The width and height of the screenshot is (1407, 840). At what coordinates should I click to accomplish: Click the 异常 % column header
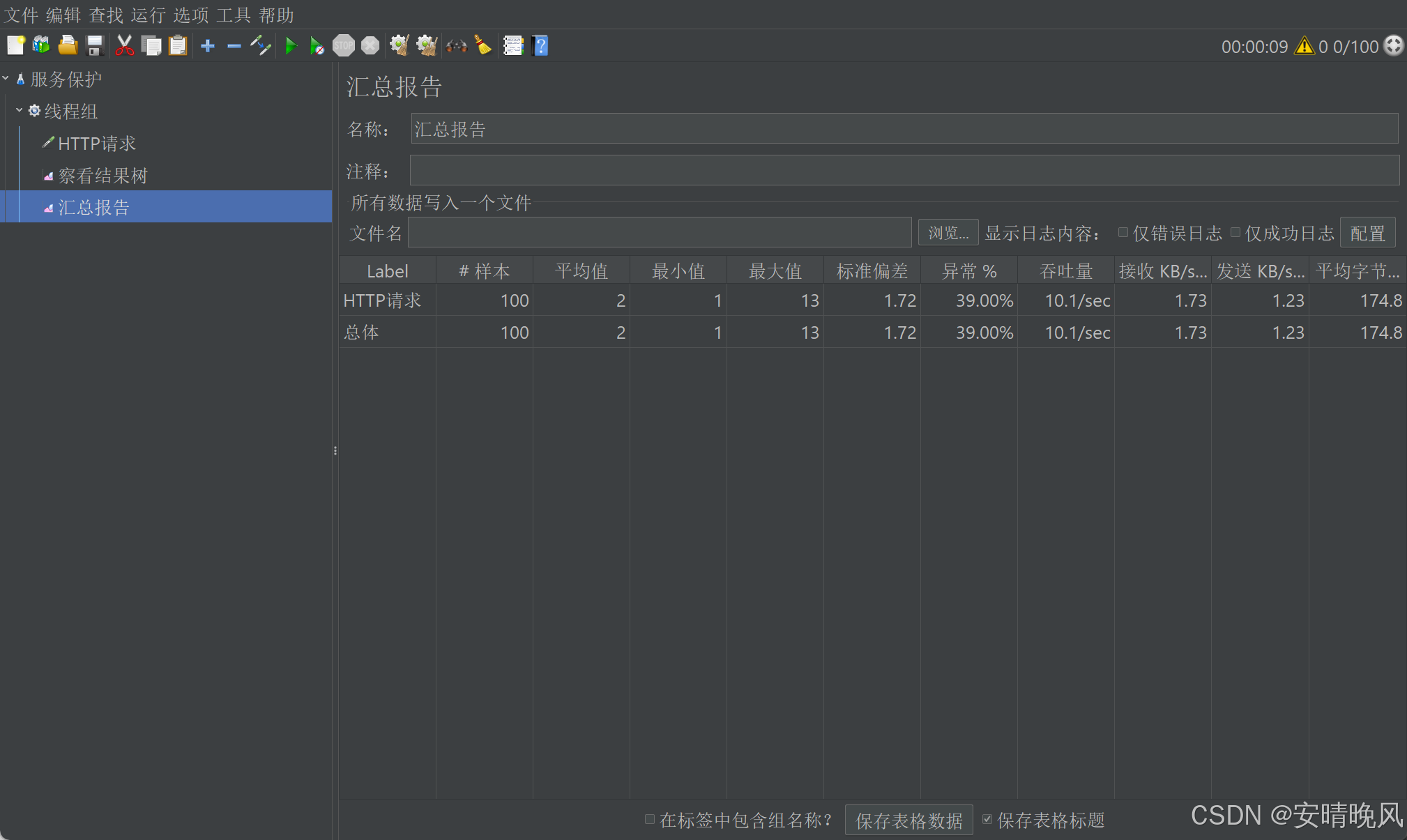[969, 271]
